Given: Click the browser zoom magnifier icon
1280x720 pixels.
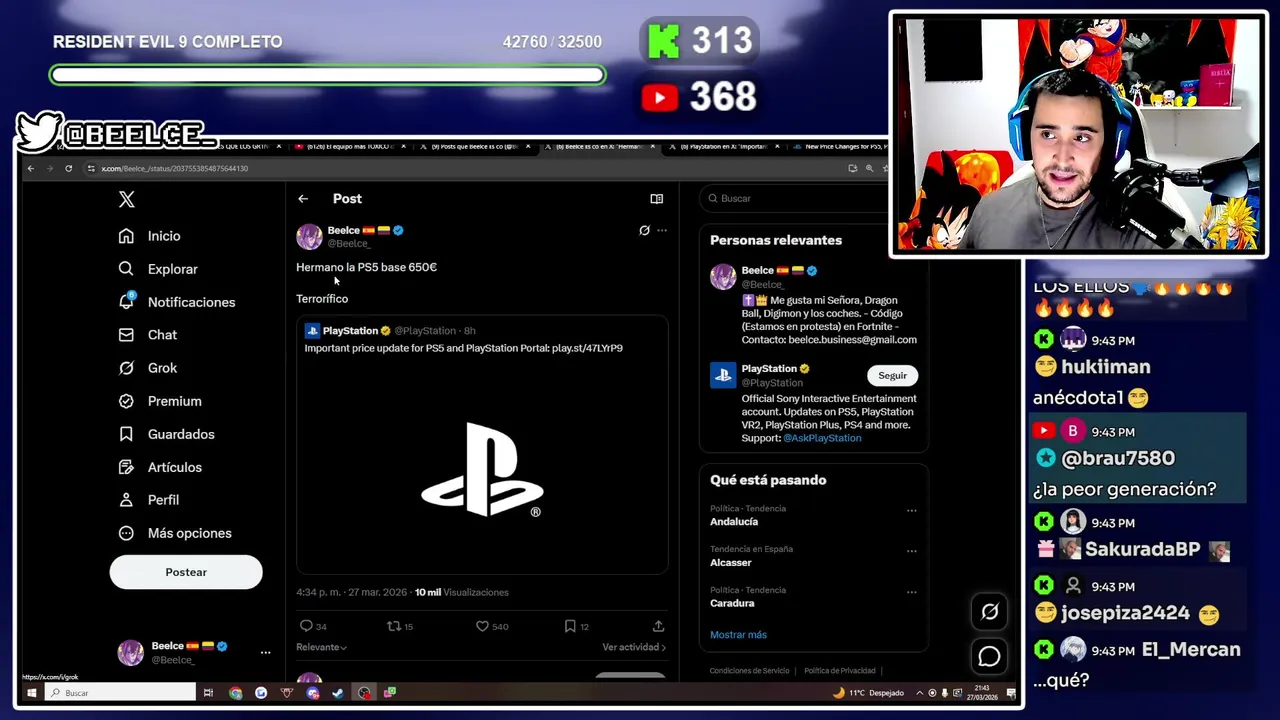Looking at the screenshot, I should pyautogui.click(x=869, y=168).
